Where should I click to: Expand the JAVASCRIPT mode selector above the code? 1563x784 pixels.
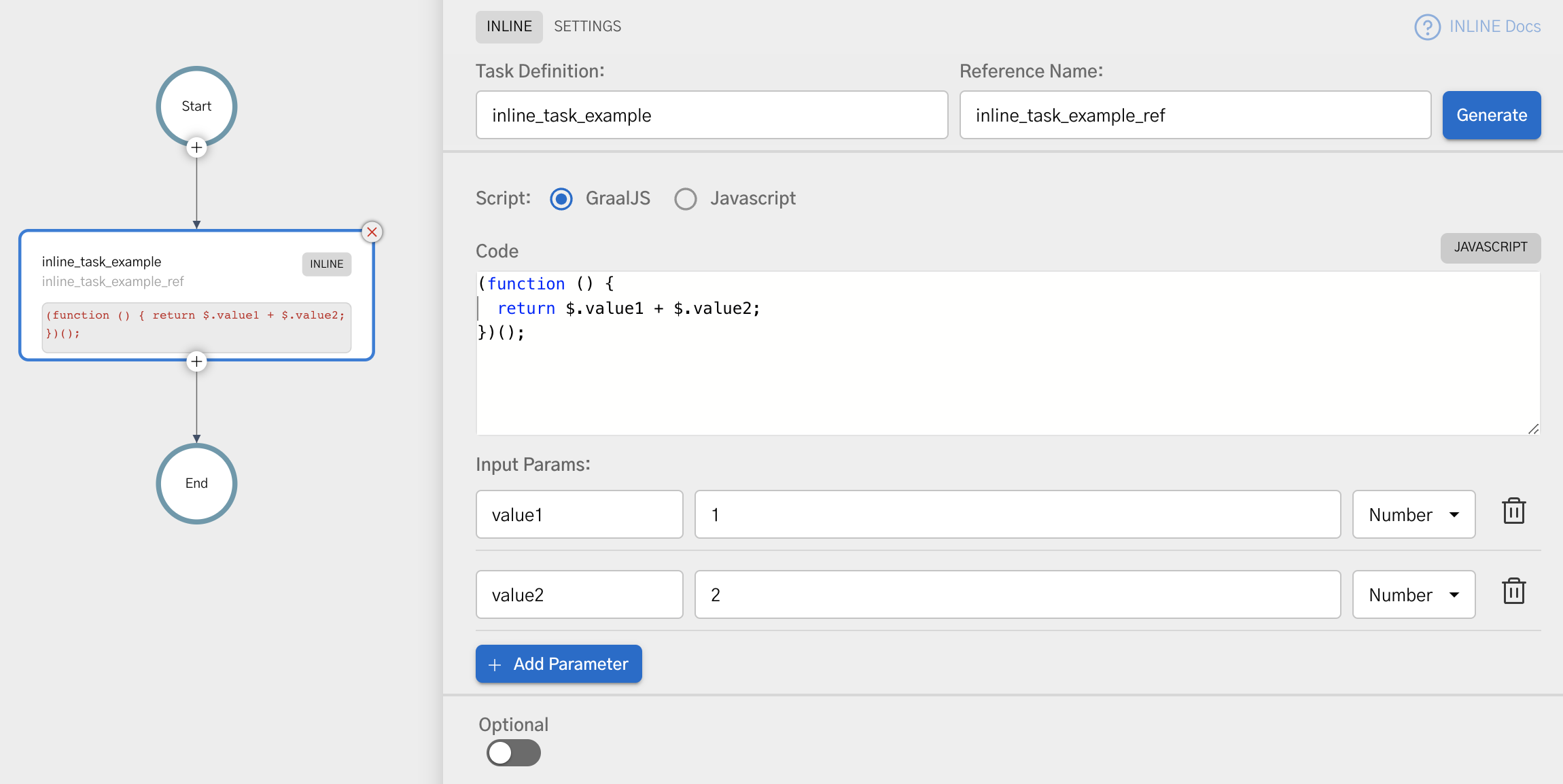pyautogui.click(x=1490, y=247)
